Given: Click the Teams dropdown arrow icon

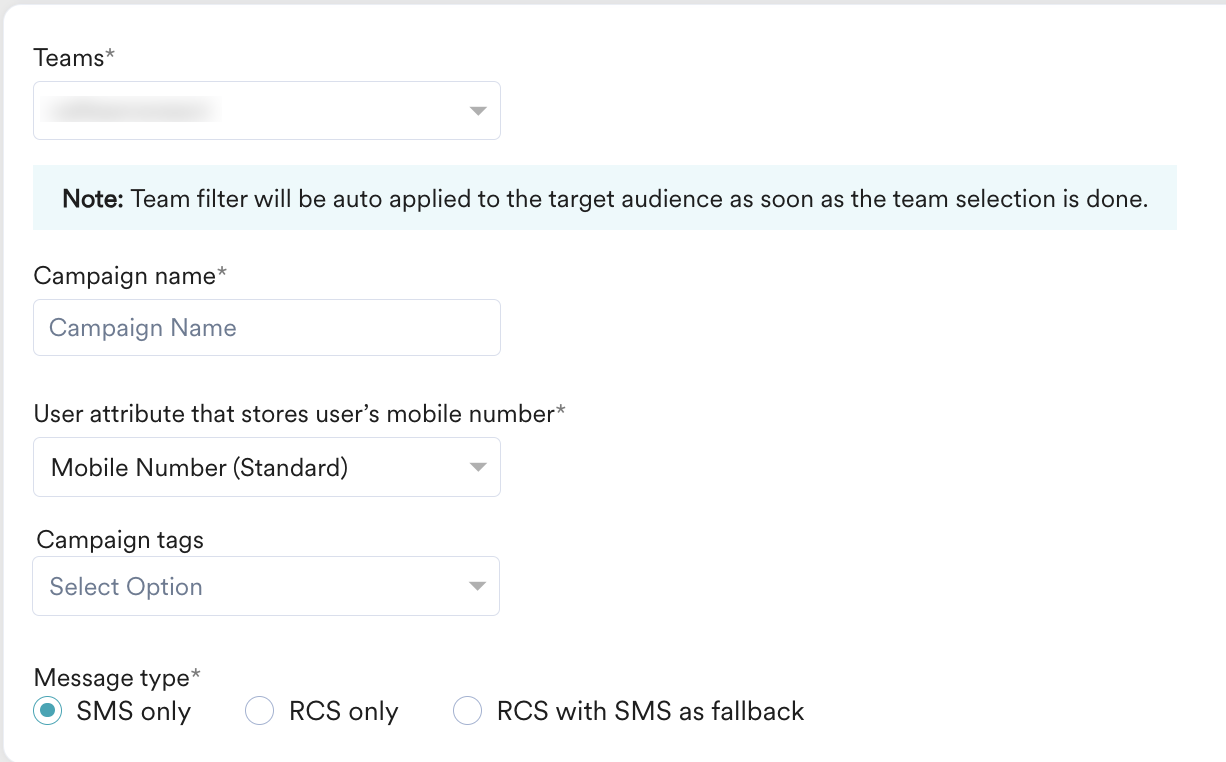Looking at the screenshot, I should click(478, 111).
